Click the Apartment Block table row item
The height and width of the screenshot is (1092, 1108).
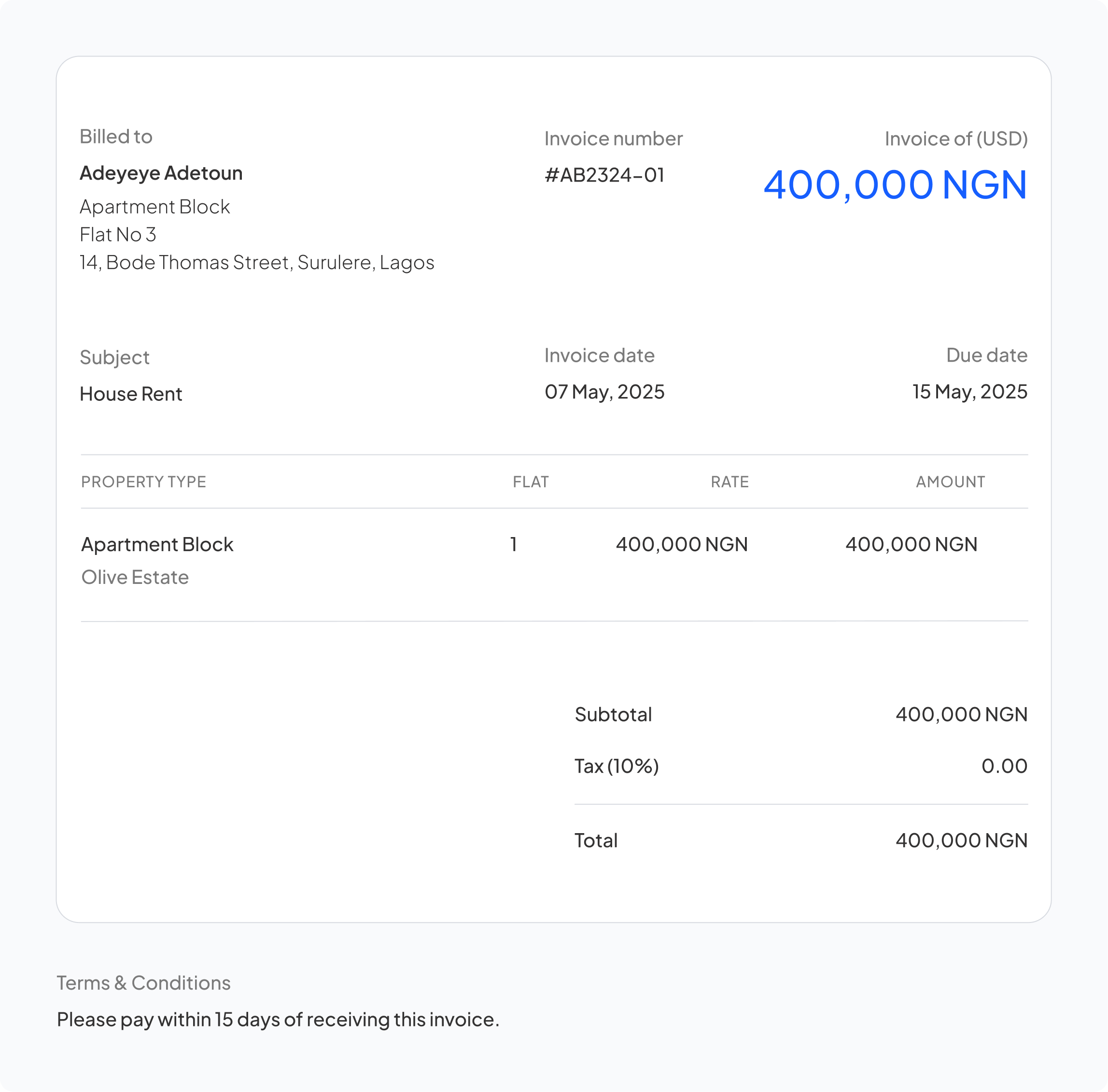pyautogui.click(x=157, y=544)
